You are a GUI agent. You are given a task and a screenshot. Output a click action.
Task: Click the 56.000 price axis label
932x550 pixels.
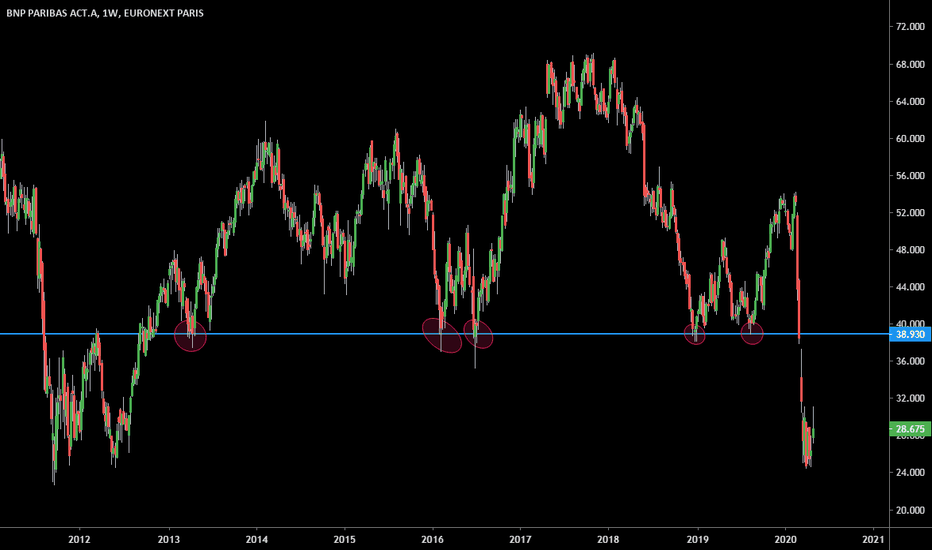point(910,175)
